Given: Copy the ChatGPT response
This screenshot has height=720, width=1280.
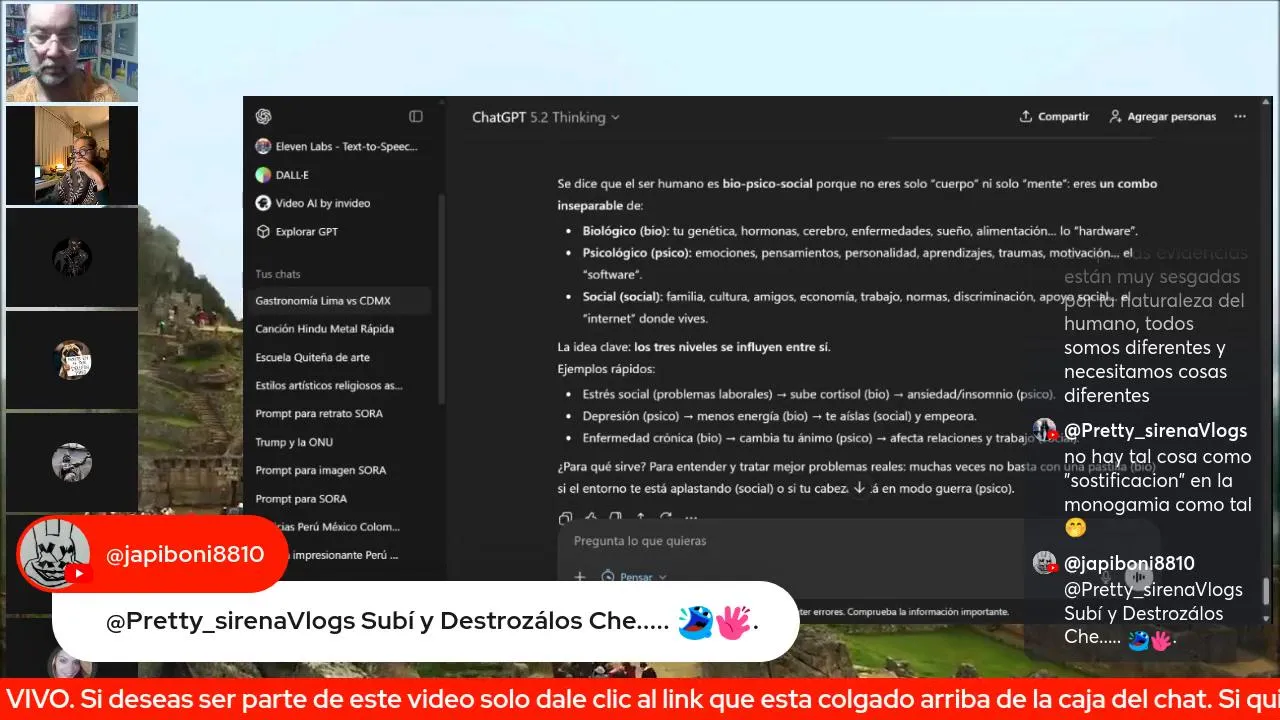Looking at the screenshot, I should pos(565,518).
